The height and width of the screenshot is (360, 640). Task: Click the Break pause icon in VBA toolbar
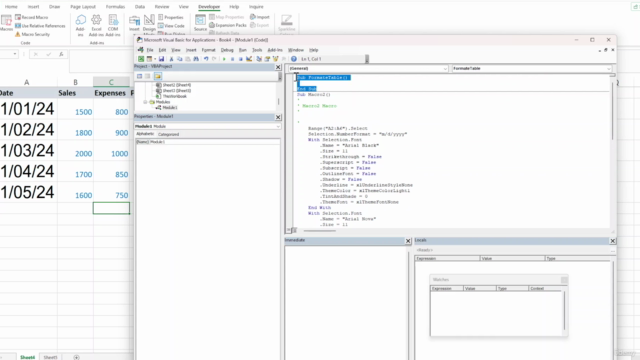(232, 59)
